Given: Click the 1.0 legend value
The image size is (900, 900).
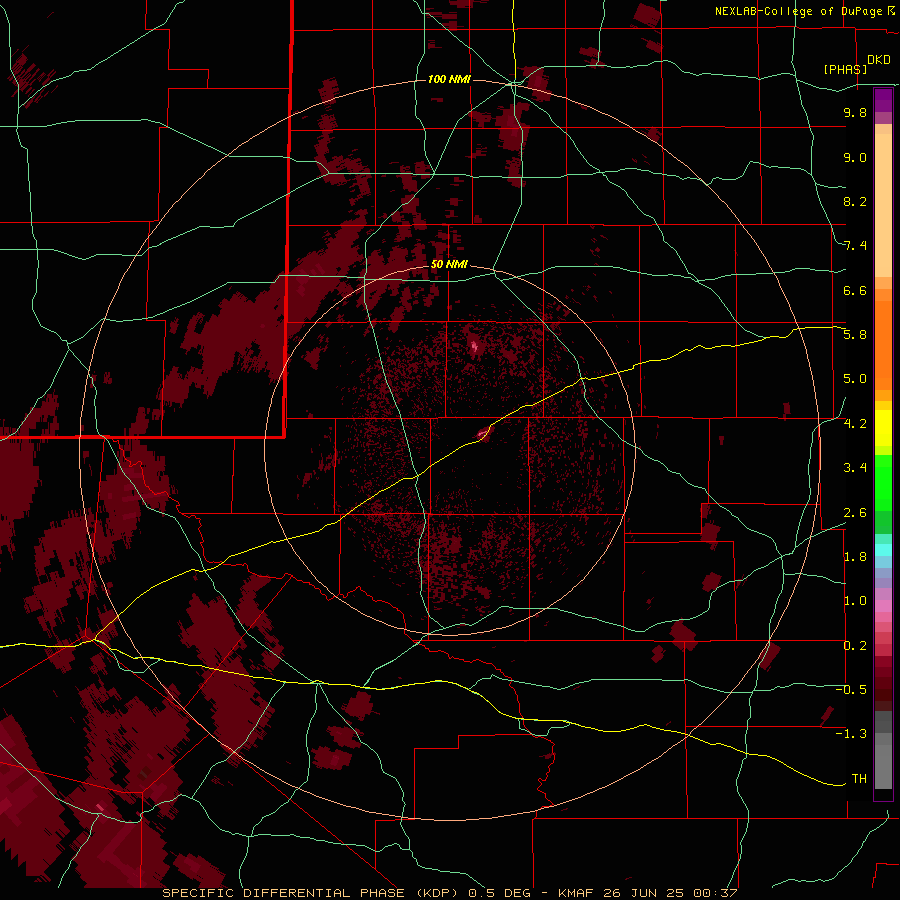Looking at the screenshot, I should point(855,601).
